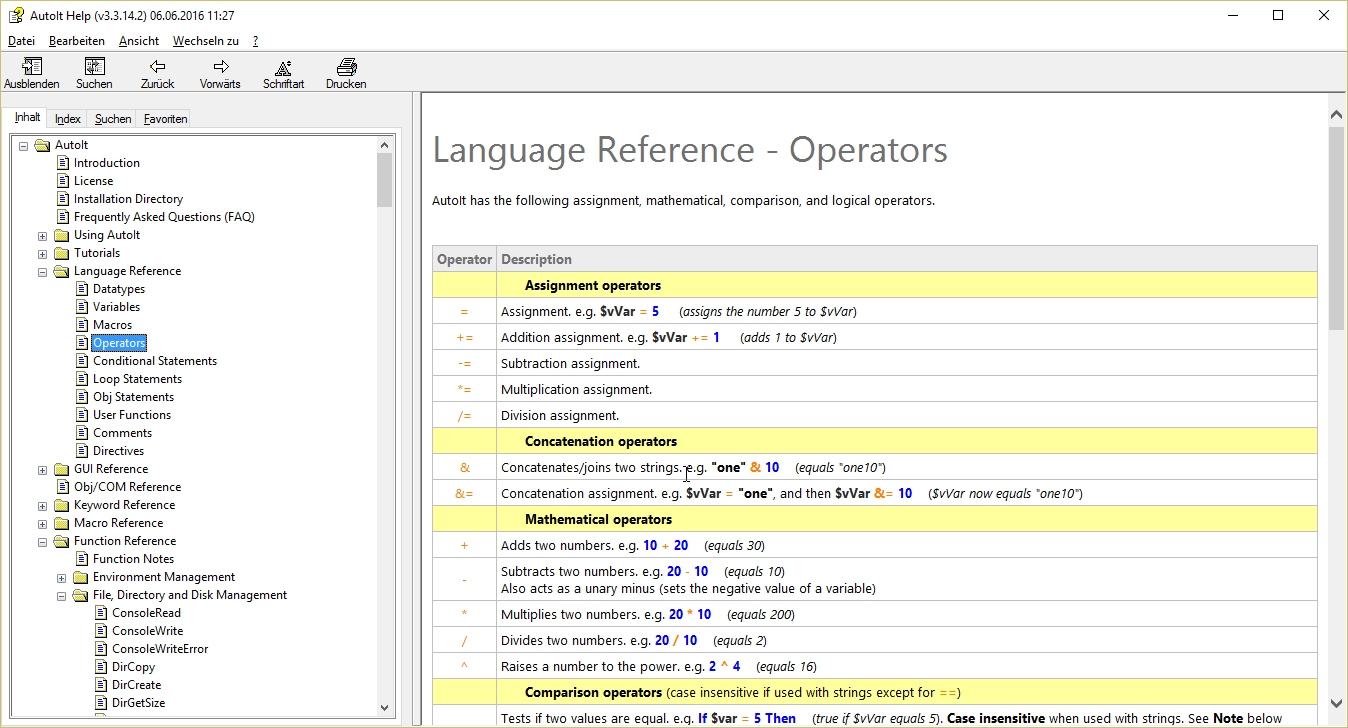
Task: Click the FAQ page icon
Action: pyautogui.click(x=64, y=217)
